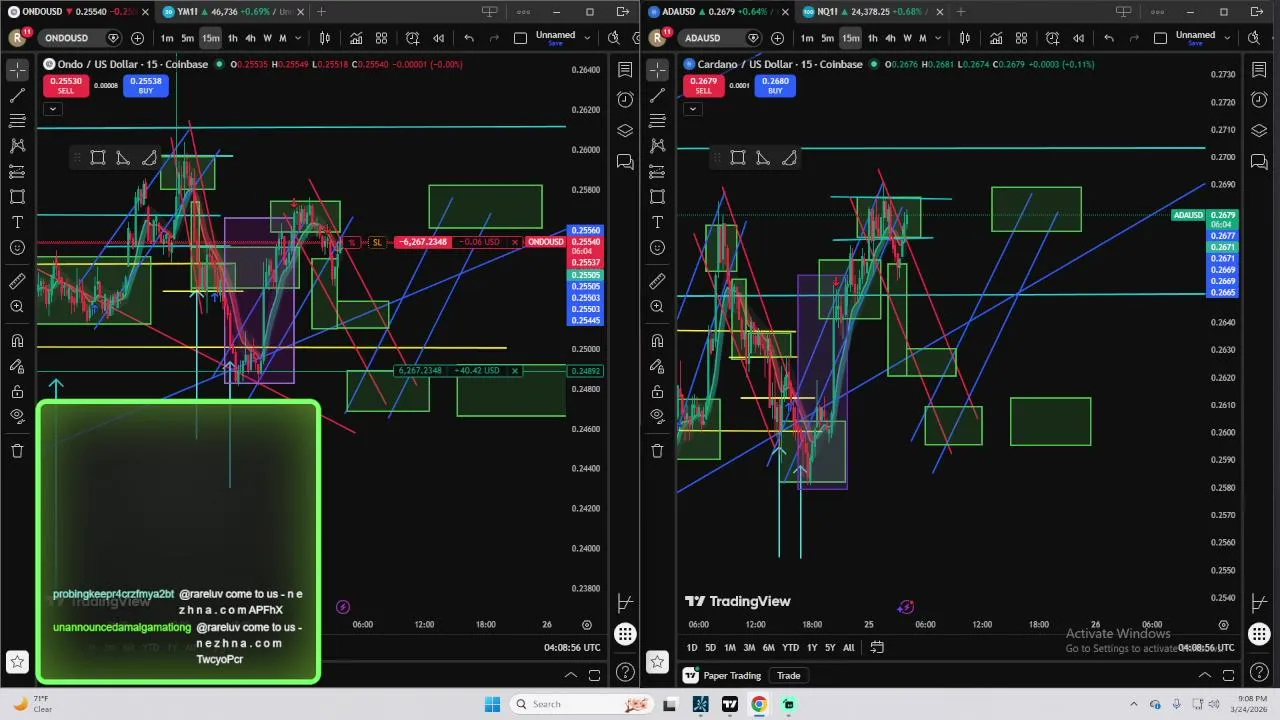Toggle lock all drawings in ADAUSD window
This screenshot has width=1280, height=720.
click(657, 391)
